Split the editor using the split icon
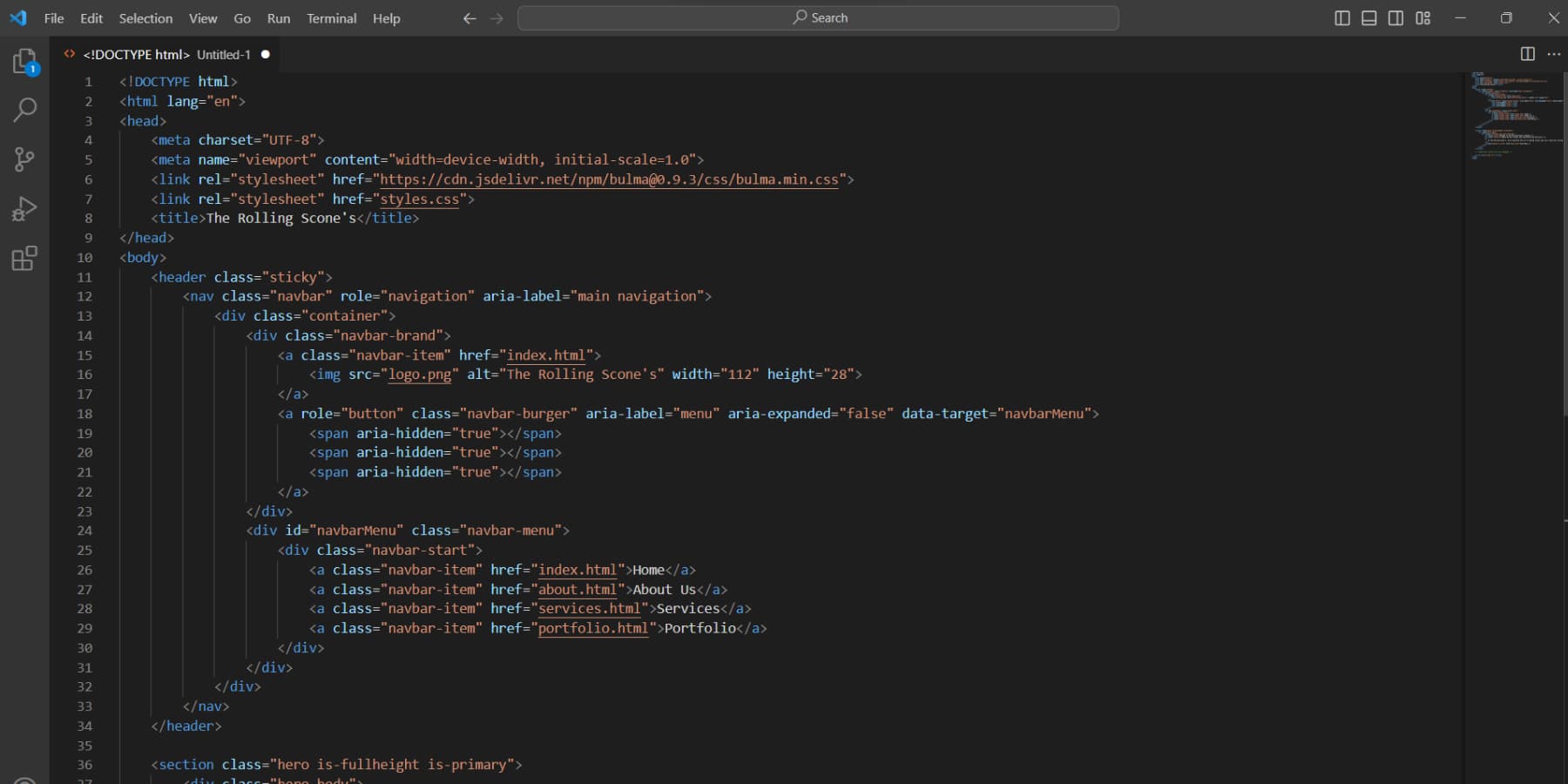Screen dimensions: 1568x784 pyautogui.click(x=1527, y=53)
